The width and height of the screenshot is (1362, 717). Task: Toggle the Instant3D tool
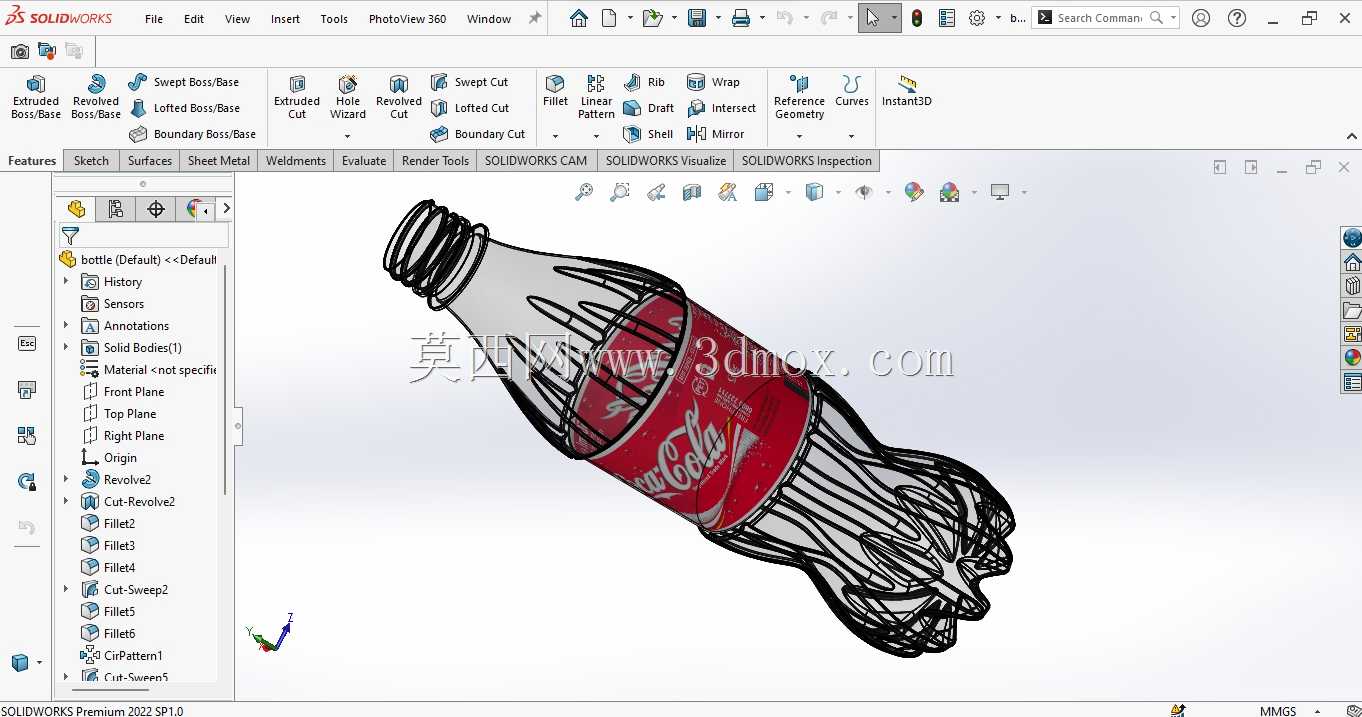(907, 90)
